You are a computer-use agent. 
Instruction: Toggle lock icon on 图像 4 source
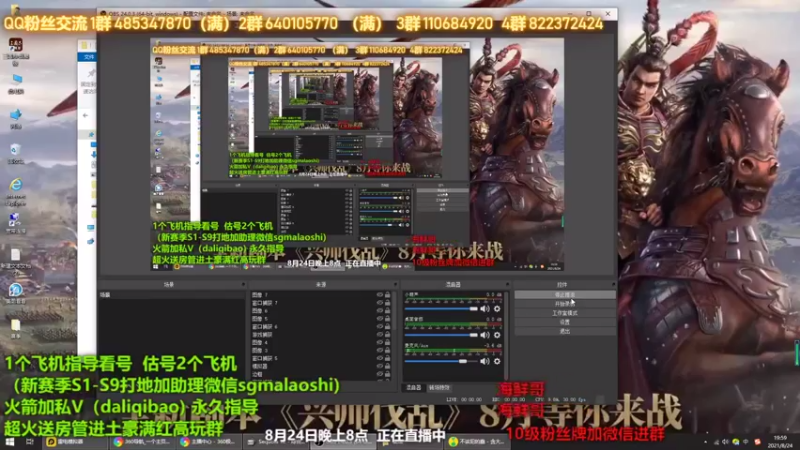point(387,342)
